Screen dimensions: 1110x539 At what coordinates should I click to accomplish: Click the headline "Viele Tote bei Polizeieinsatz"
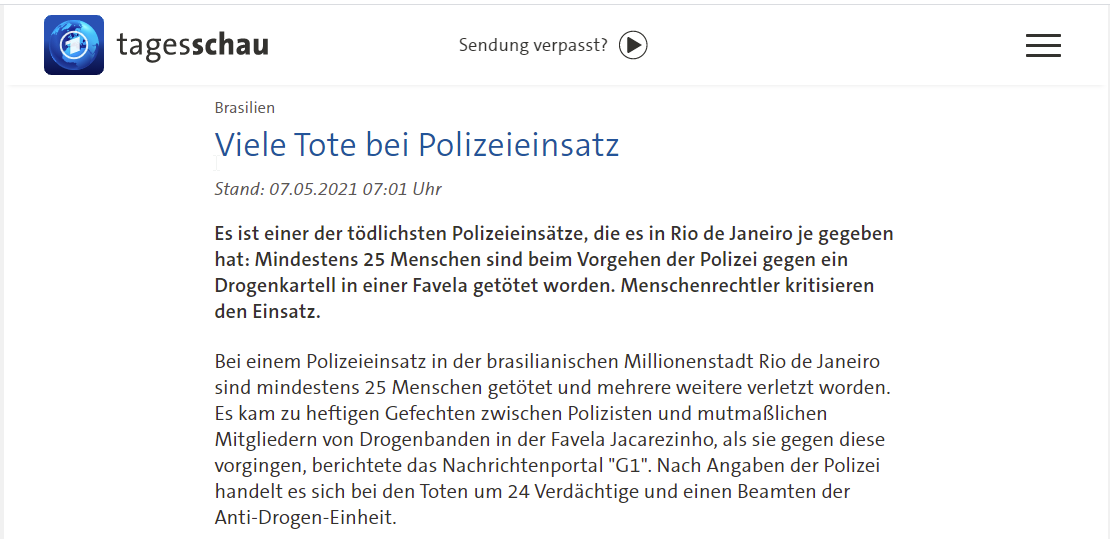[417, 145]
